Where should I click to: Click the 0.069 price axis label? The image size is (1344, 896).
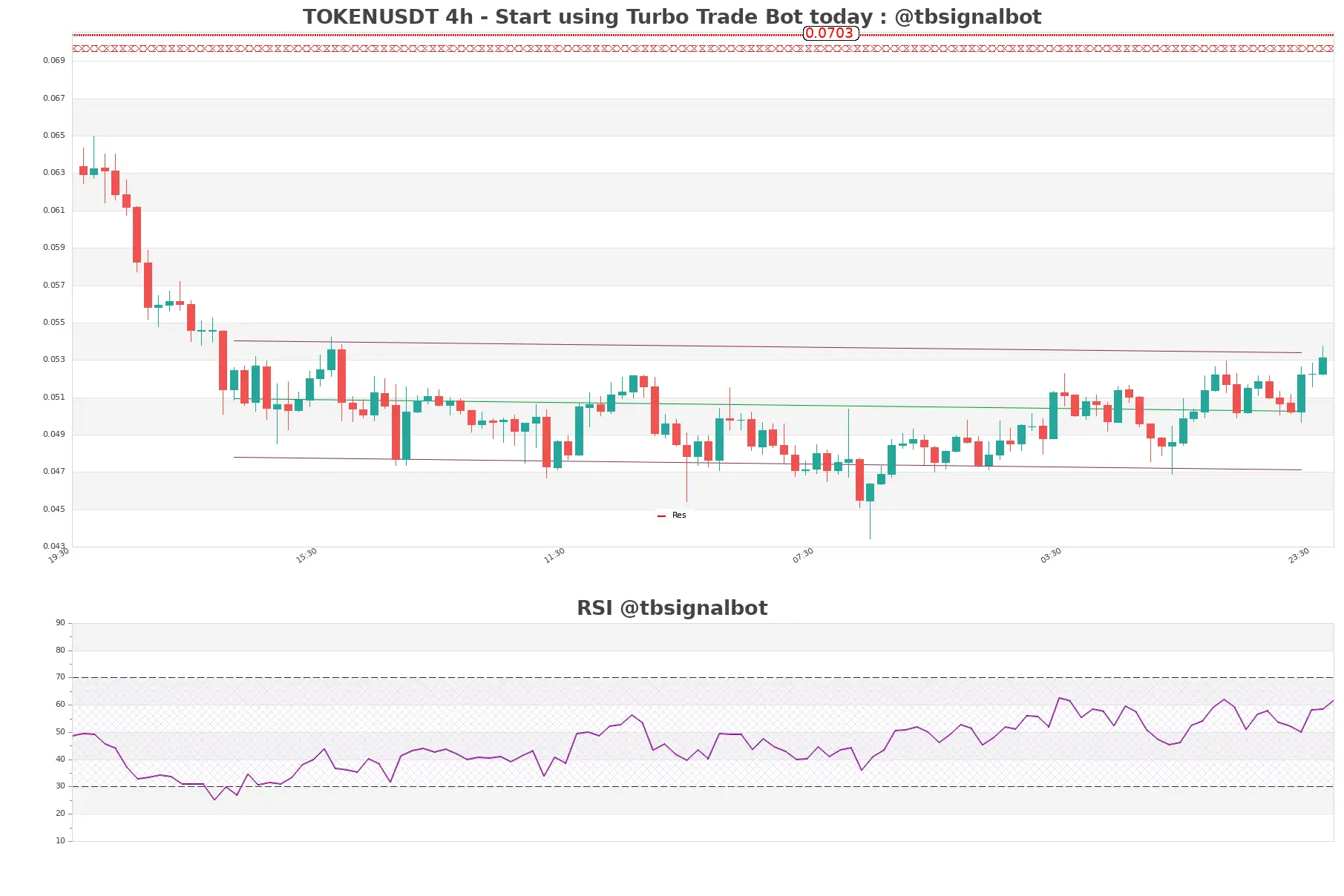click(x=54, y=61)
